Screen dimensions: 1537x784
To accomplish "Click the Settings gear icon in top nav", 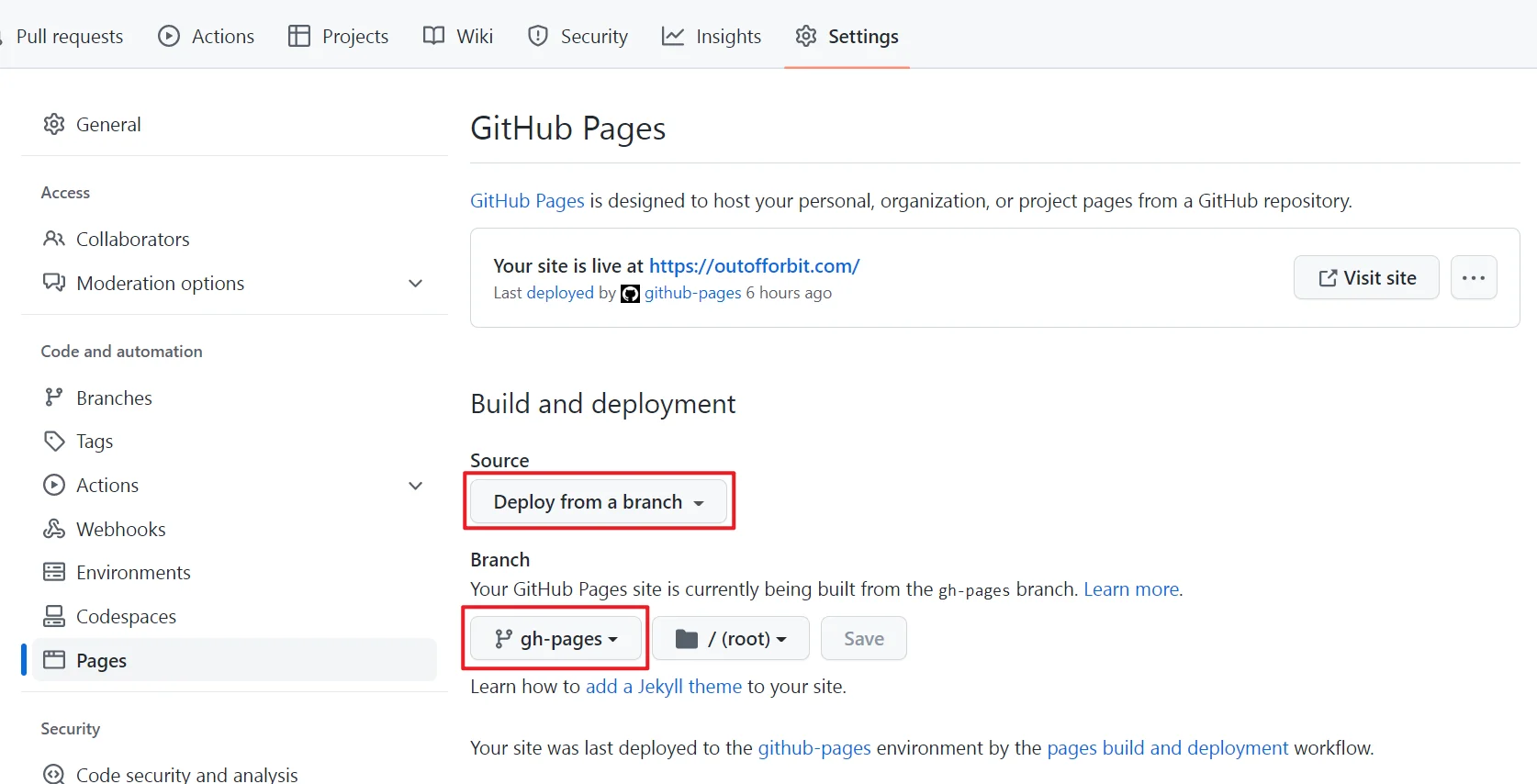I will (x=806, y=36).
